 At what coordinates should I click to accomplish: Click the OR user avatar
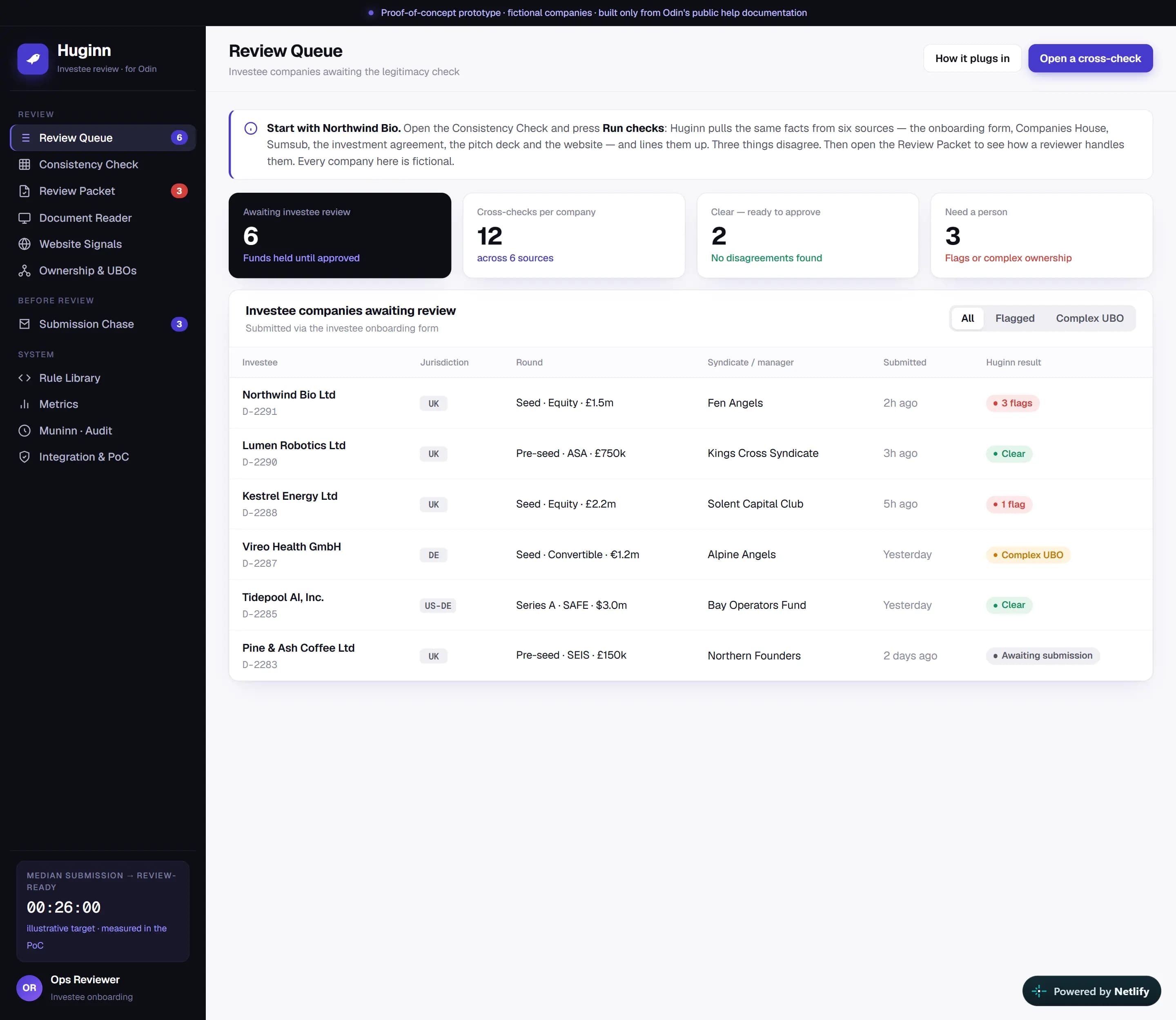point(29,988)
